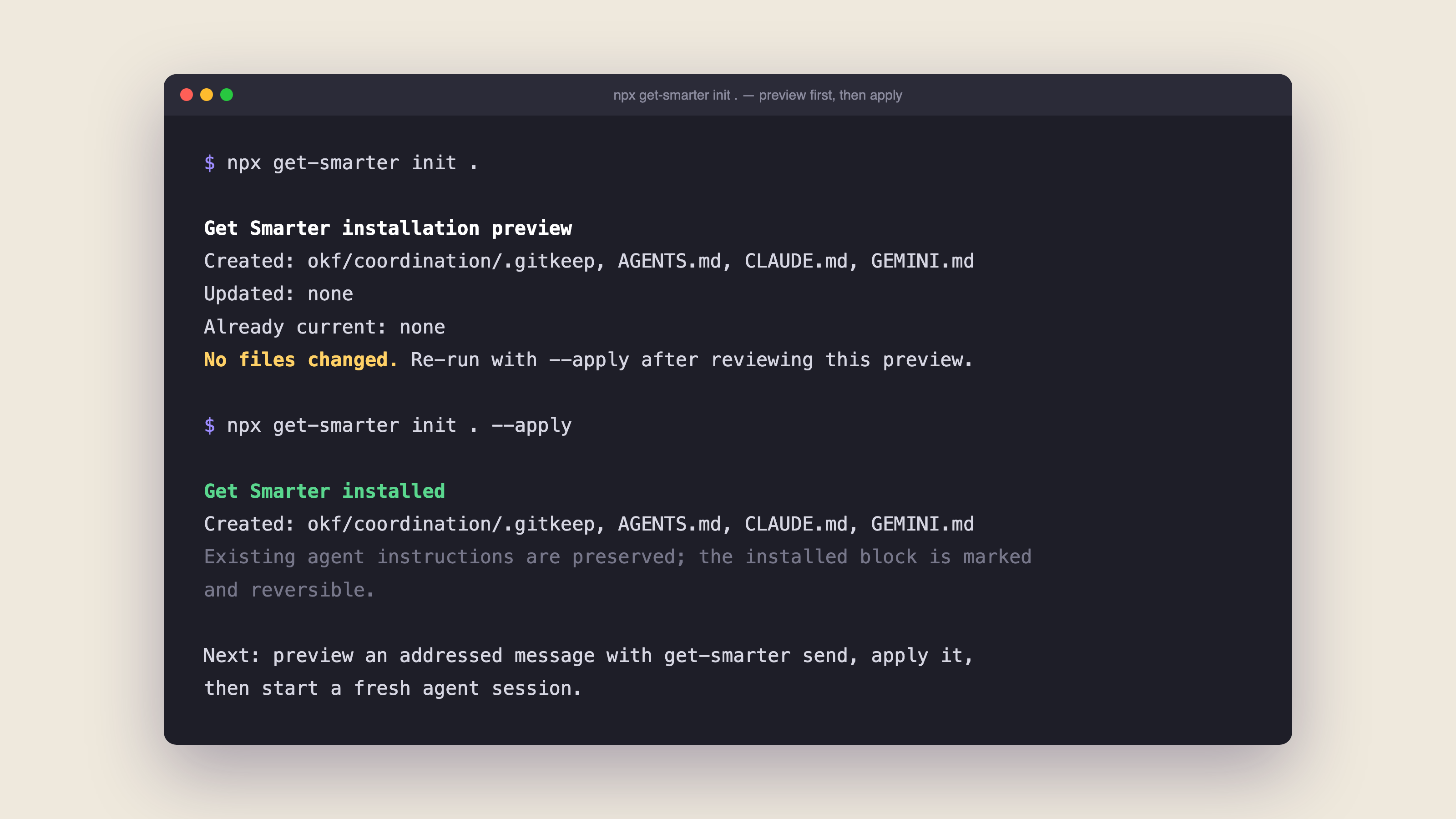This screenshot has height=819, width=1456.
Task: Click the green maximize window button
Action: point(227,95)
